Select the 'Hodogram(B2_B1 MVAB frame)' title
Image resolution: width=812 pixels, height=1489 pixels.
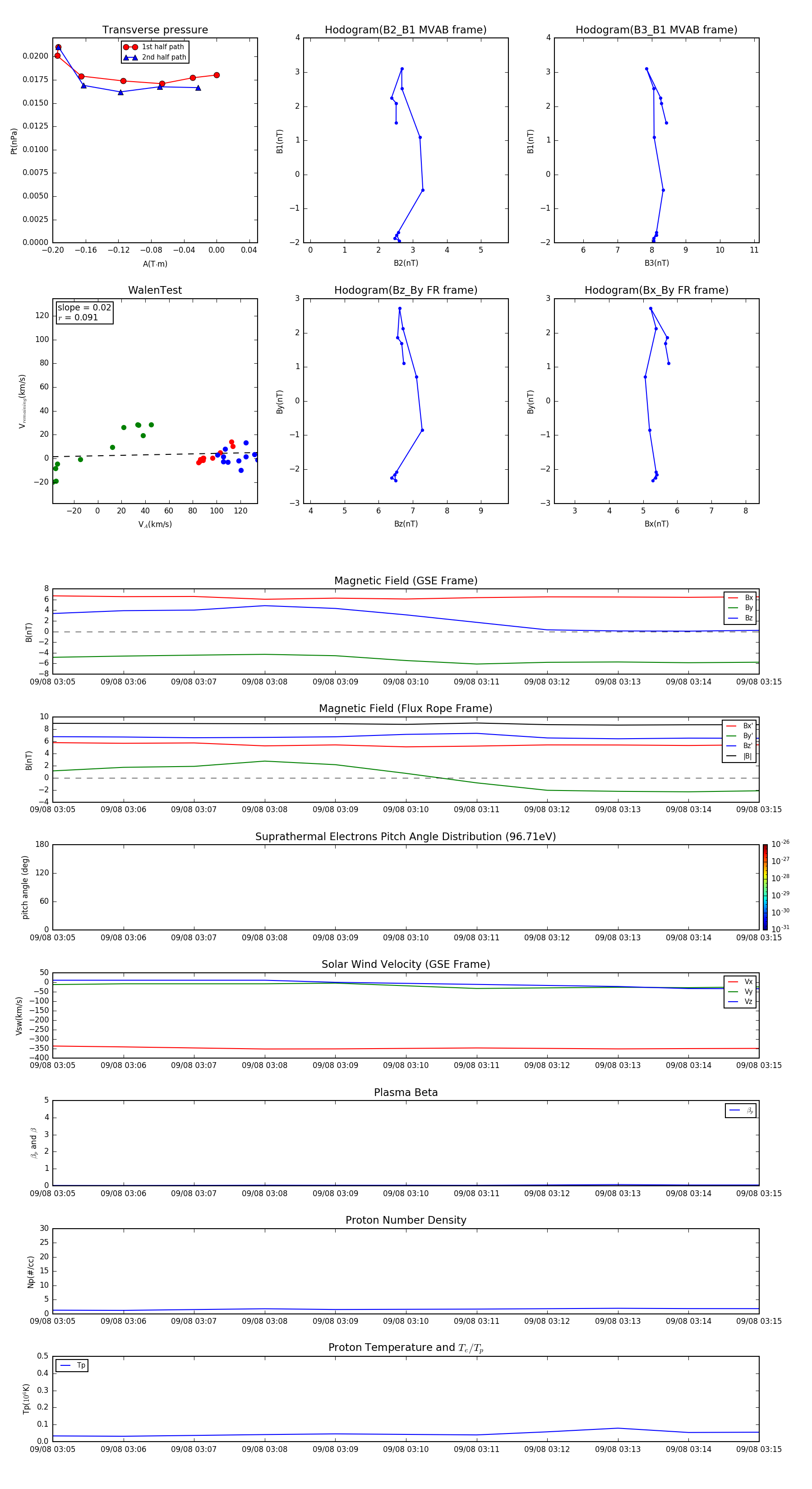[x=405, y=30]
